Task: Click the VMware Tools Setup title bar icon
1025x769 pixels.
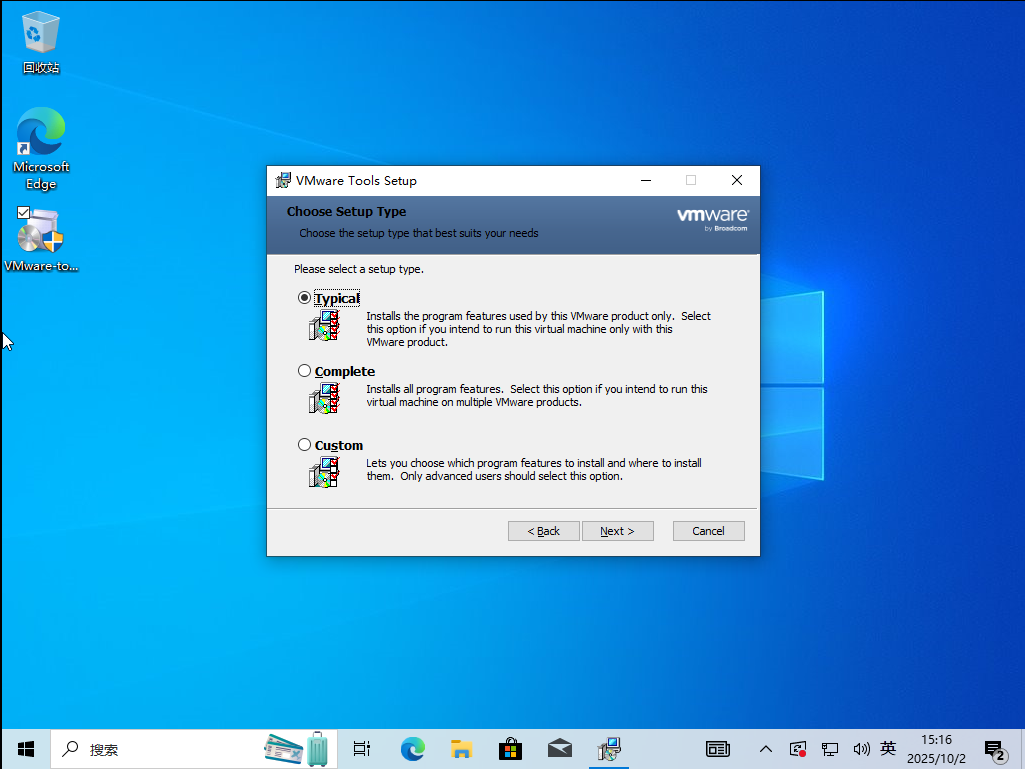Action: [283, 180]
